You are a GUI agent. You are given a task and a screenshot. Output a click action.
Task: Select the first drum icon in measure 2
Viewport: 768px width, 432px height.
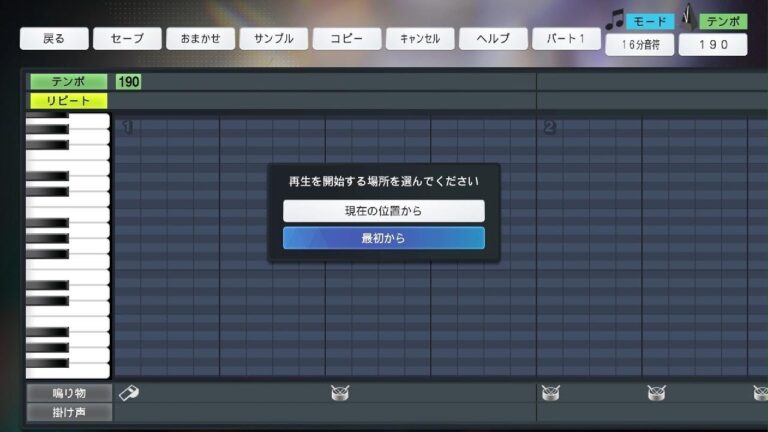[550, 393]
